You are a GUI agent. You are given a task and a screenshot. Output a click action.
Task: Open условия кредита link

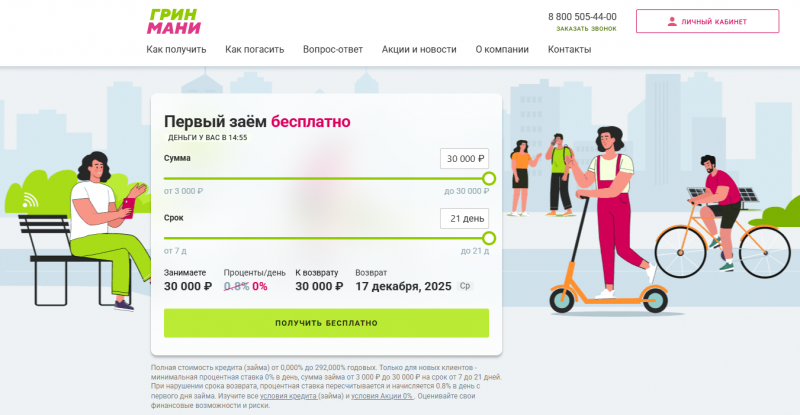click(288, 396)
